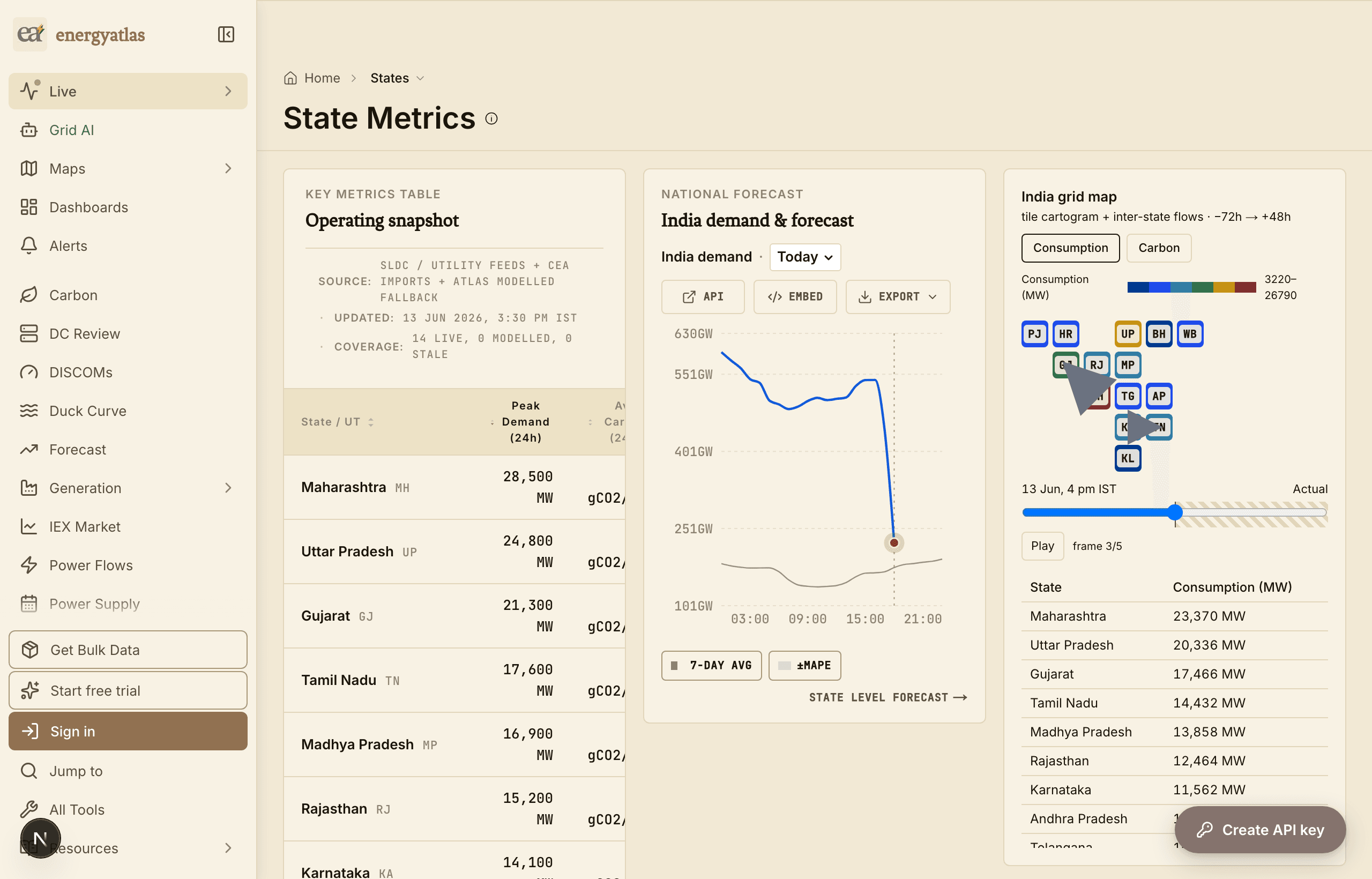Toggle the 7-DAY AVG series
This screenshot has width=1372, height=879.
click(711, 666)
